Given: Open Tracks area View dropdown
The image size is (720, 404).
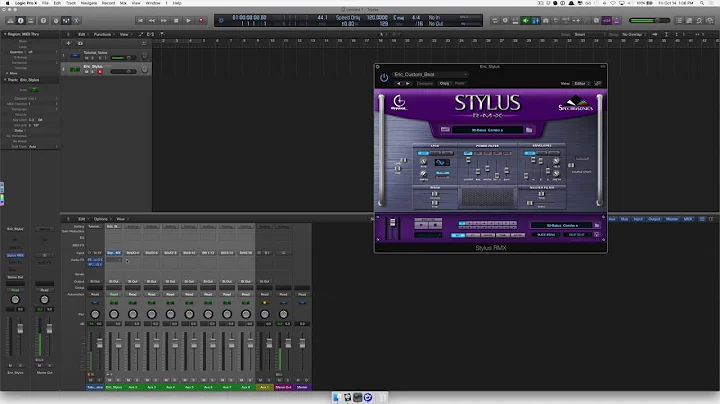Looking at the screenshot, I should [x=125, y=34].
